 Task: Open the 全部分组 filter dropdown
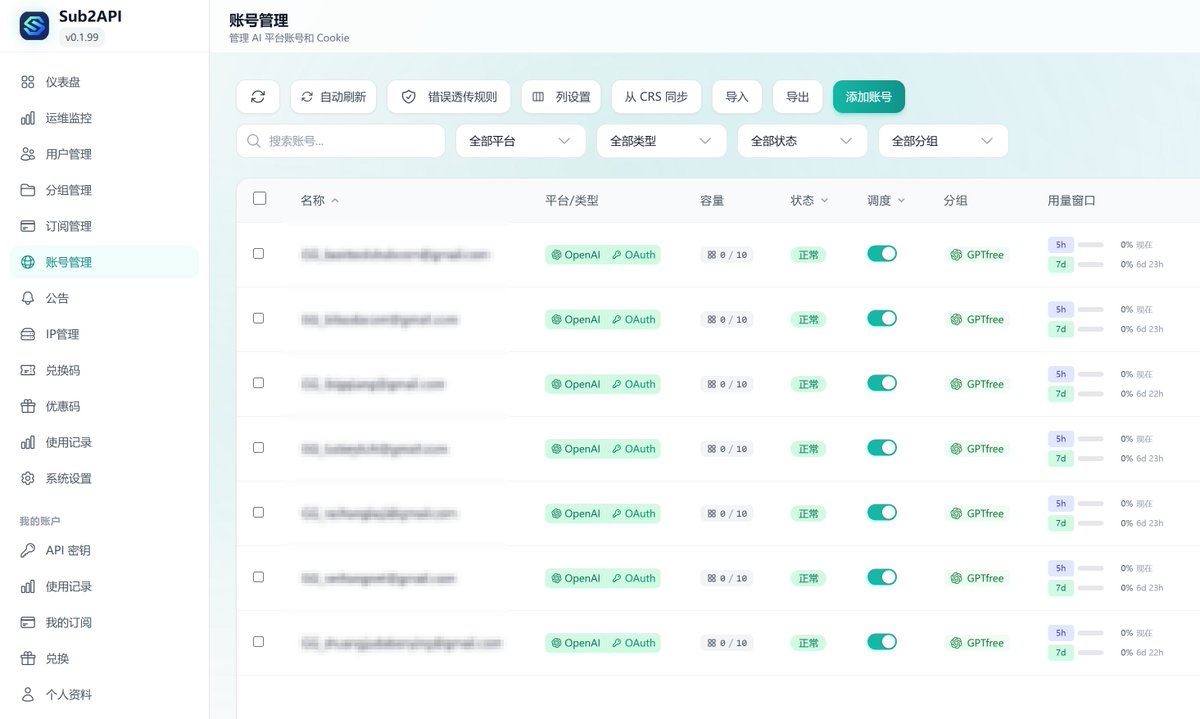click(x=943, y=141)
